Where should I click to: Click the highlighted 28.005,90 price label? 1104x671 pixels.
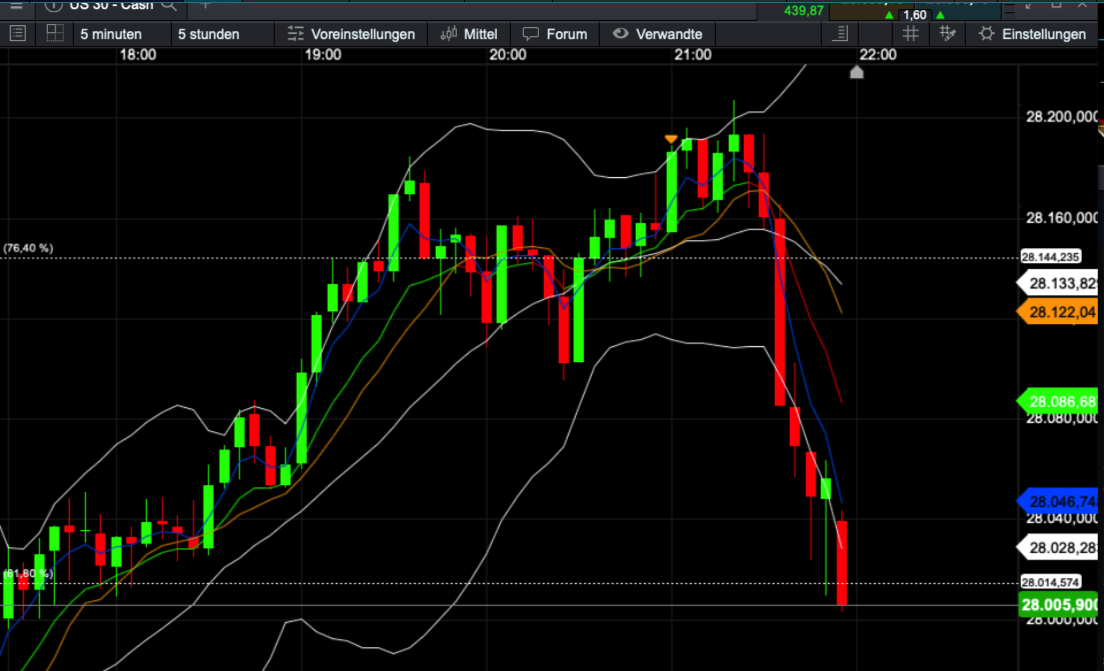tap(1059, 604)
